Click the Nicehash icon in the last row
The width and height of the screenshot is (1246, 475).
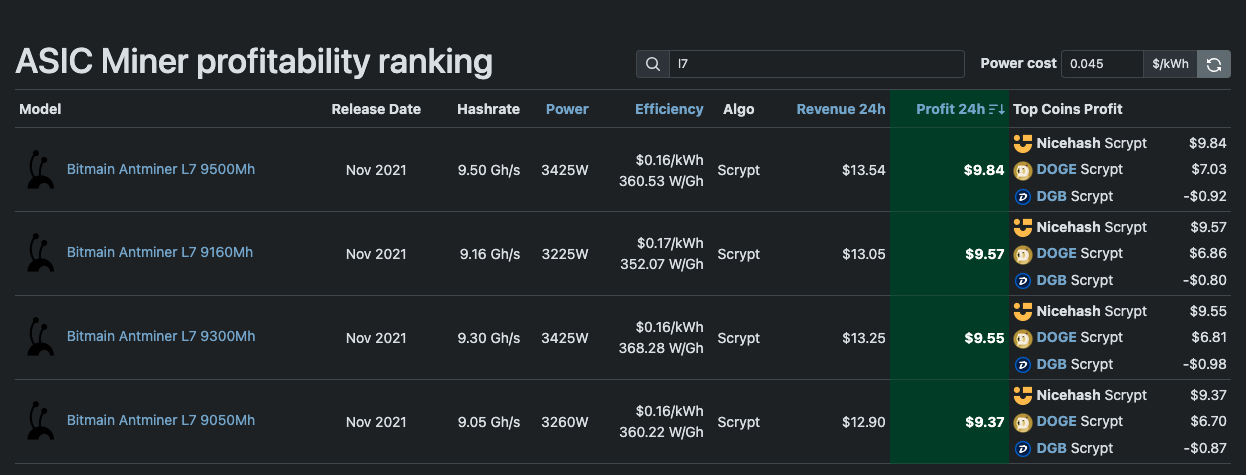1022,395
